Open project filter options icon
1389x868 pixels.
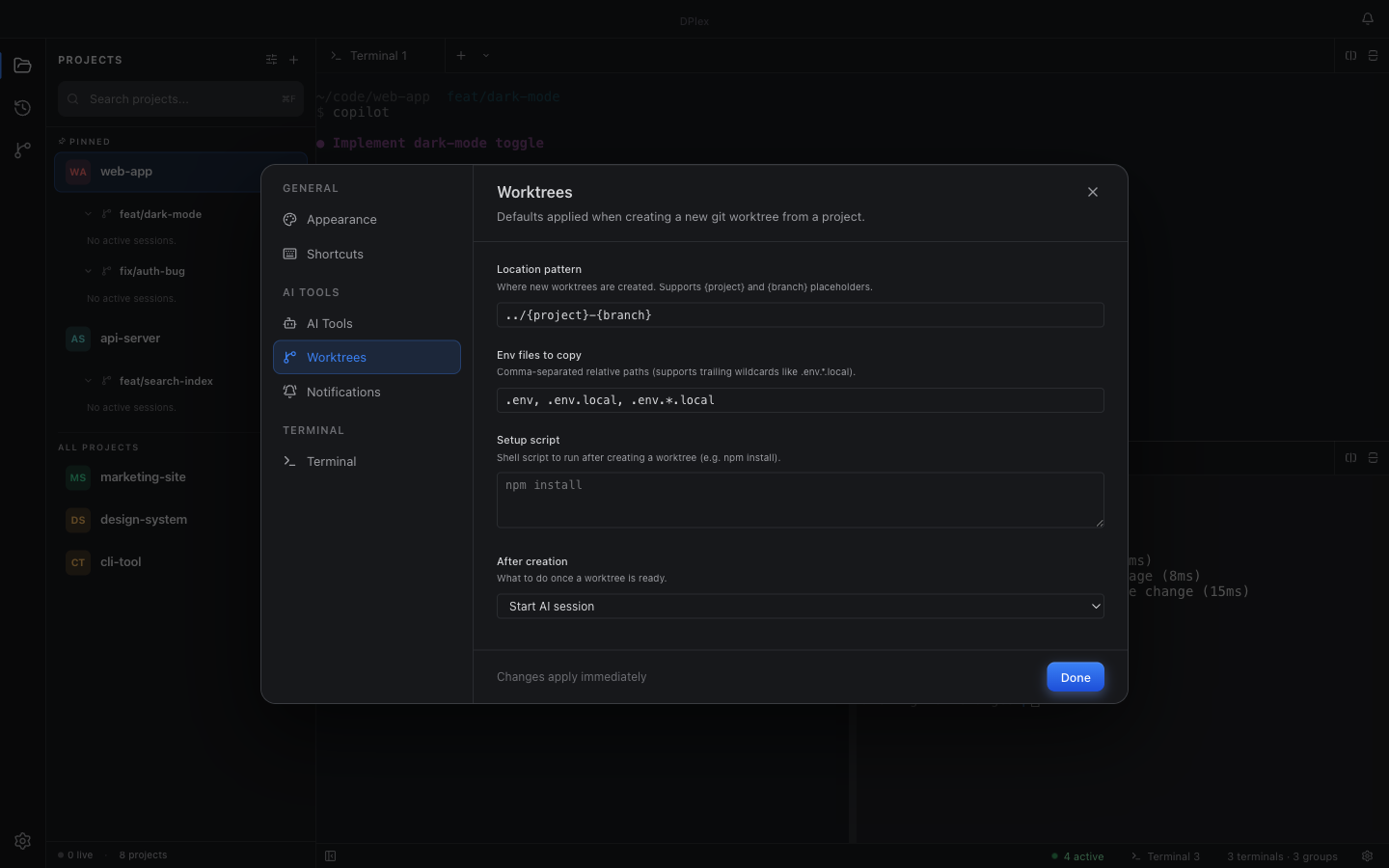point(271,60)
